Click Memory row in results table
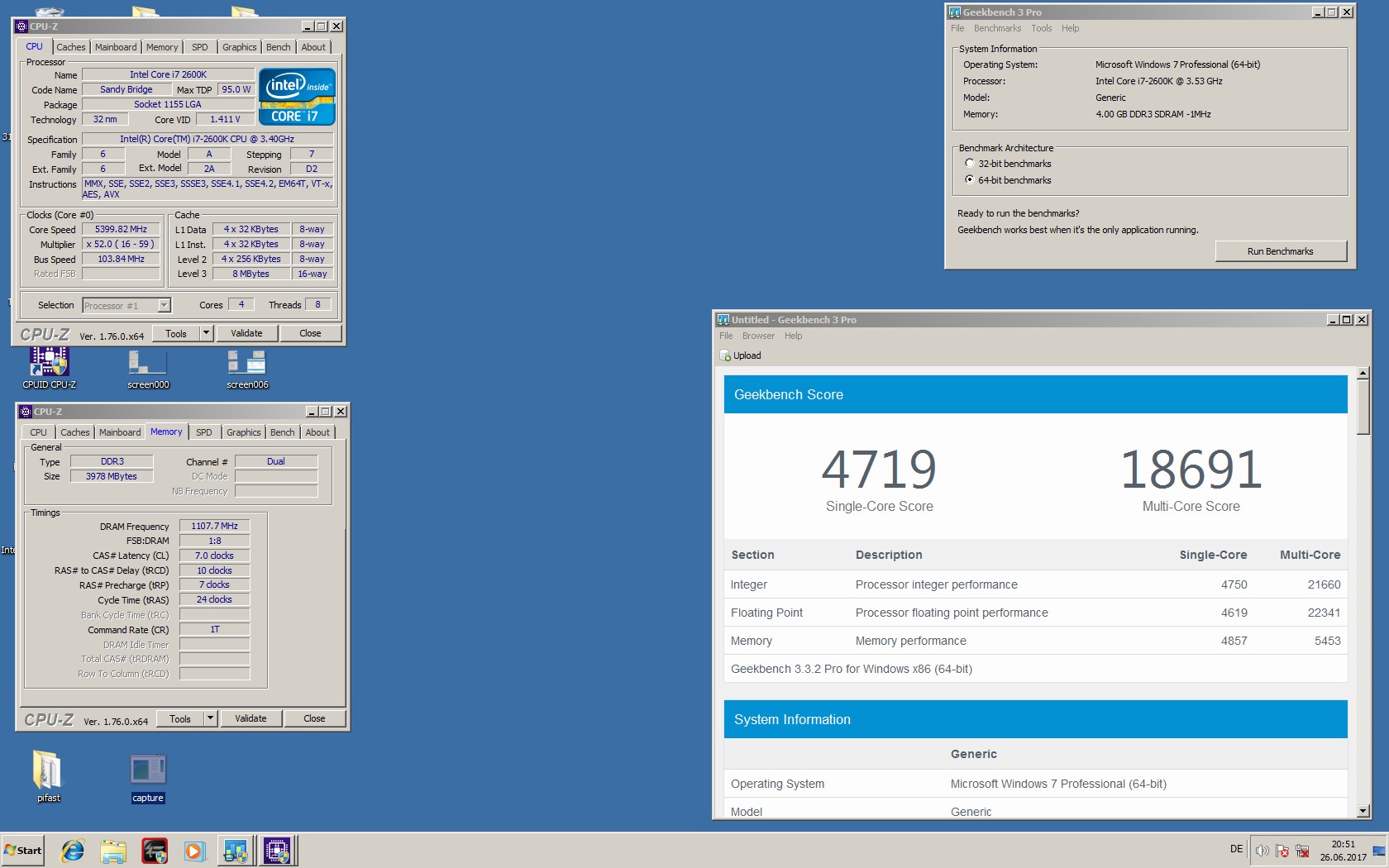The height and width of the screenshot is (868, 1389). (1035, 641)
